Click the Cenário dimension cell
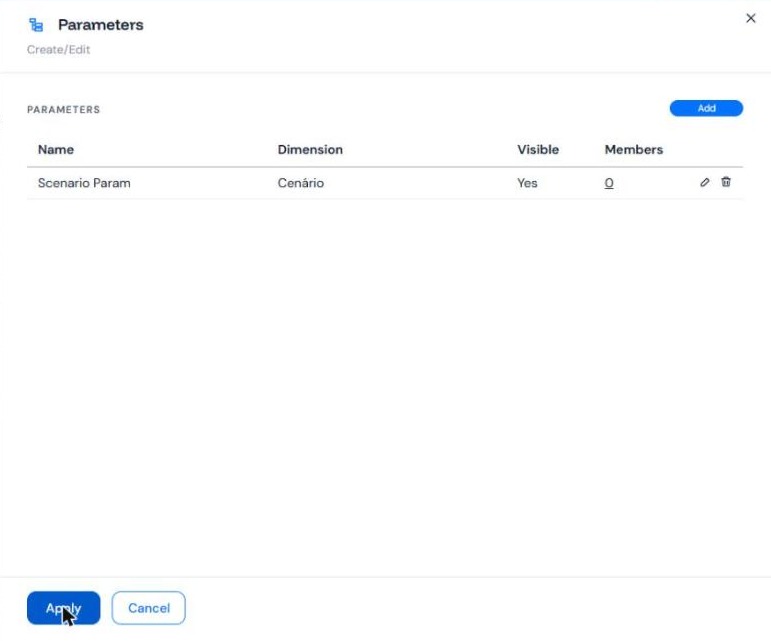This screenshot has height=641, width=771. click(x=300, y=183)
